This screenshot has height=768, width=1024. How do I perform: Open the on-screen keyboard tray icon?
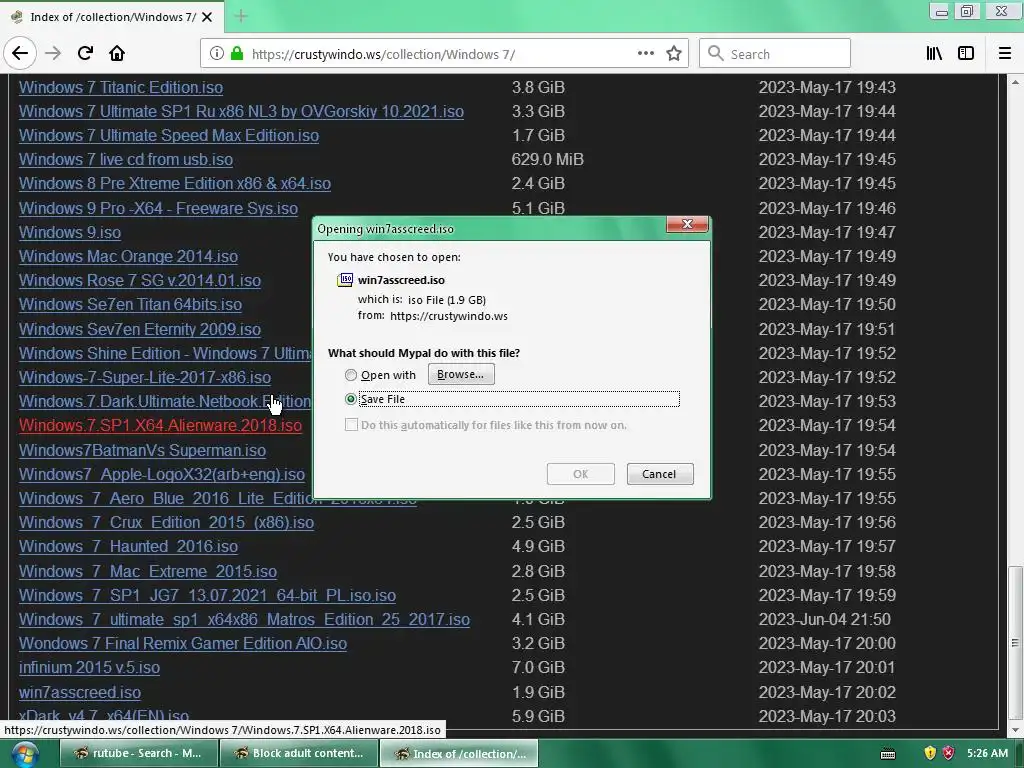pyautogui.click(x=888, y=754)
